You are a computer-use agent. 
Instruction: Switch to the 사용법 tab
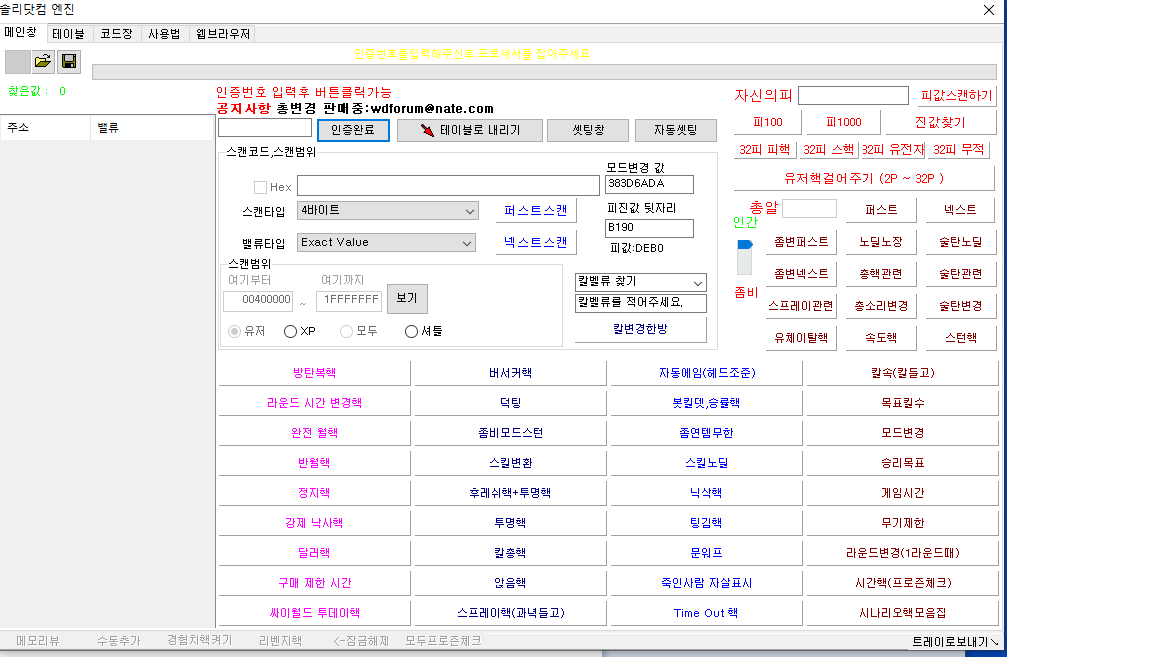[164, 33]
